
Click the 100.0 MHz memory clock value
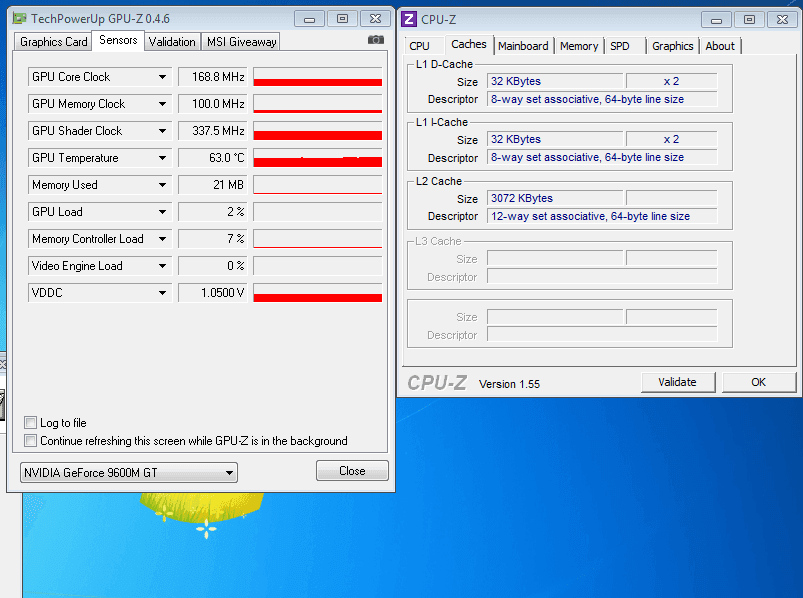[213, 104]
